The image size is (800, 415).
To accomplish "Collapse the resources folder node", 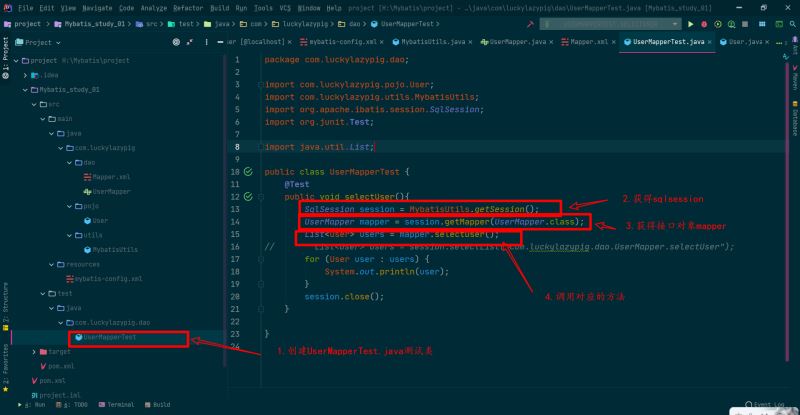I will pos(52,264).
